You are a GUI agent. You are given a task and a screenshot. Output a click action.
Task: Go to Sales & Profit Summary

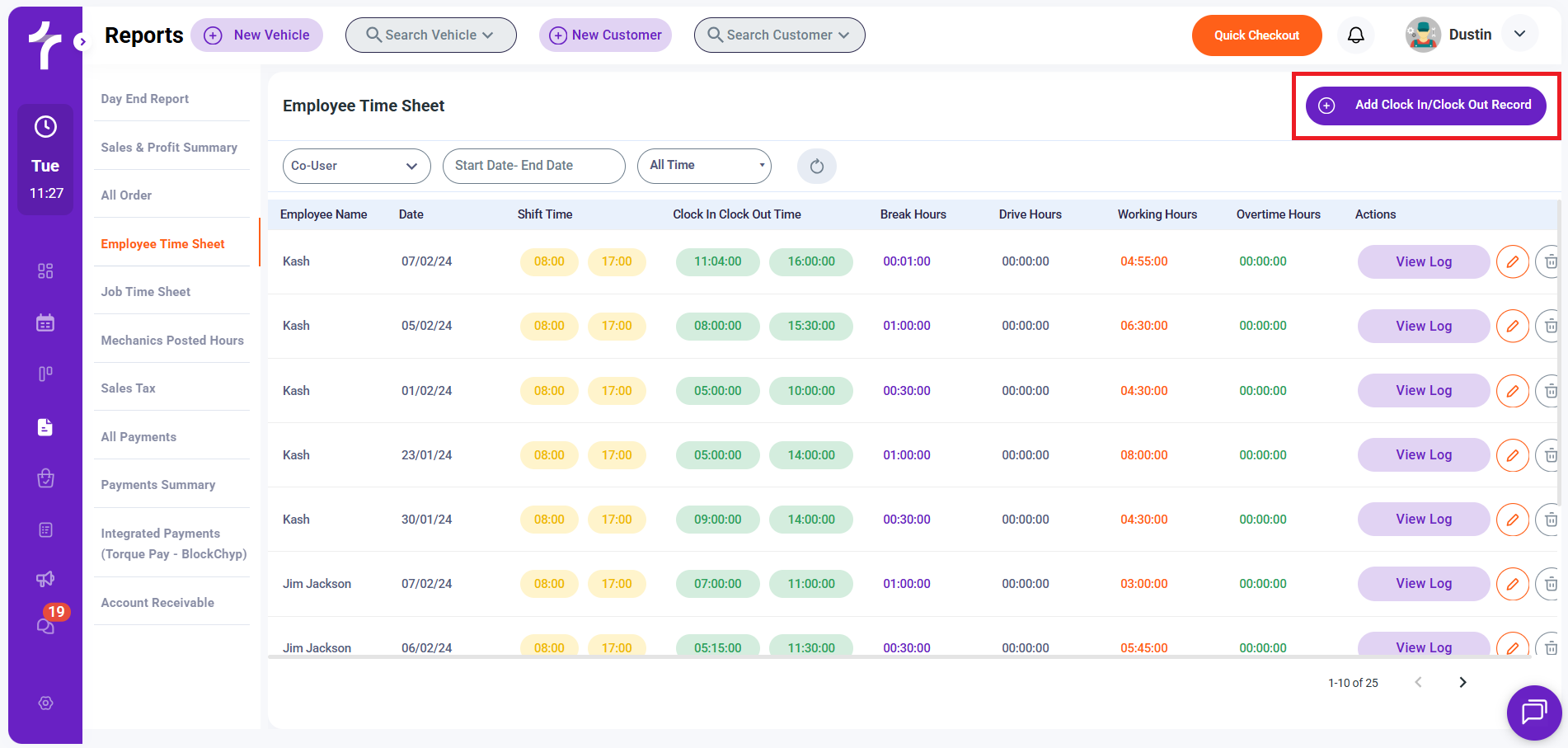169,148
